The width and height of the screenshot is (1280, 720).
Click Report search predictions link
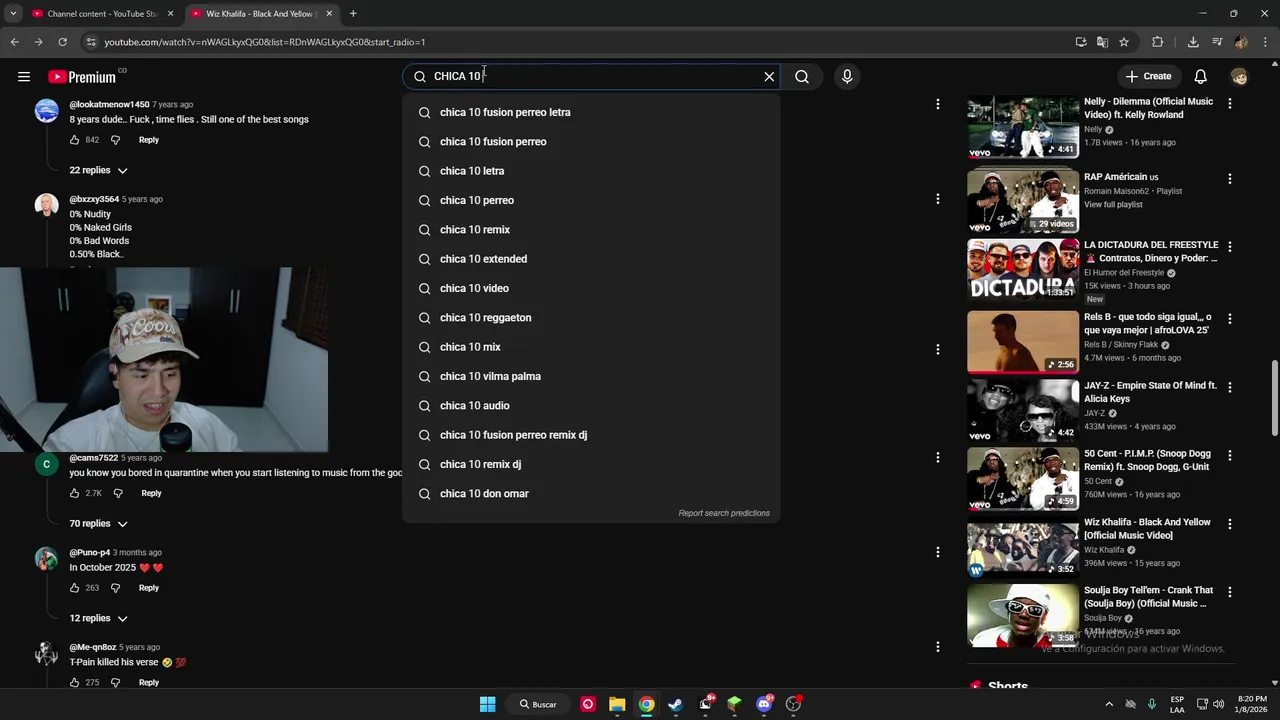click(724, 513)
